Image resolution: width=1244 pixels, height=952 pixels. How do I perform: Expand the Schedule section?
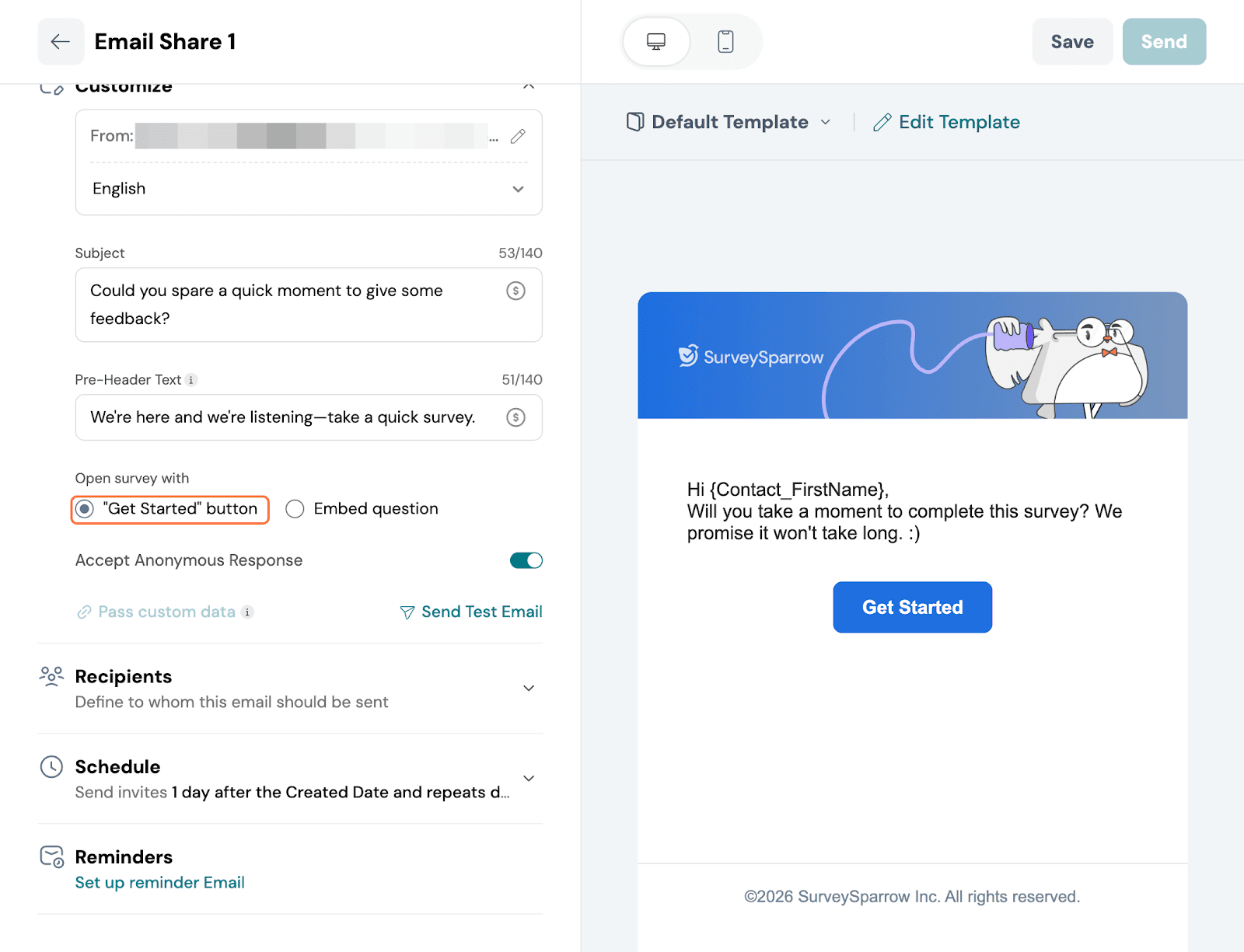click(x=528, y=779)
